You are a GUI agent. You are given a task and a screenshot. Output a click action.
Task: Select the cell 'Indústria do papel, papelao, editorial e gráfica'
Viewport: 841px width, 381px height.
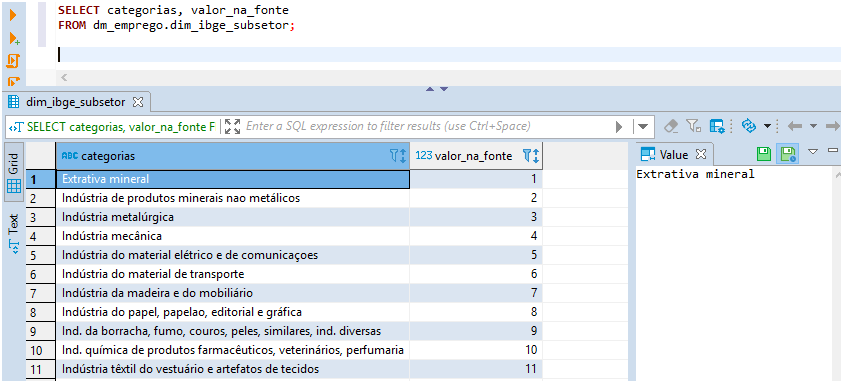tap(232, 312)
